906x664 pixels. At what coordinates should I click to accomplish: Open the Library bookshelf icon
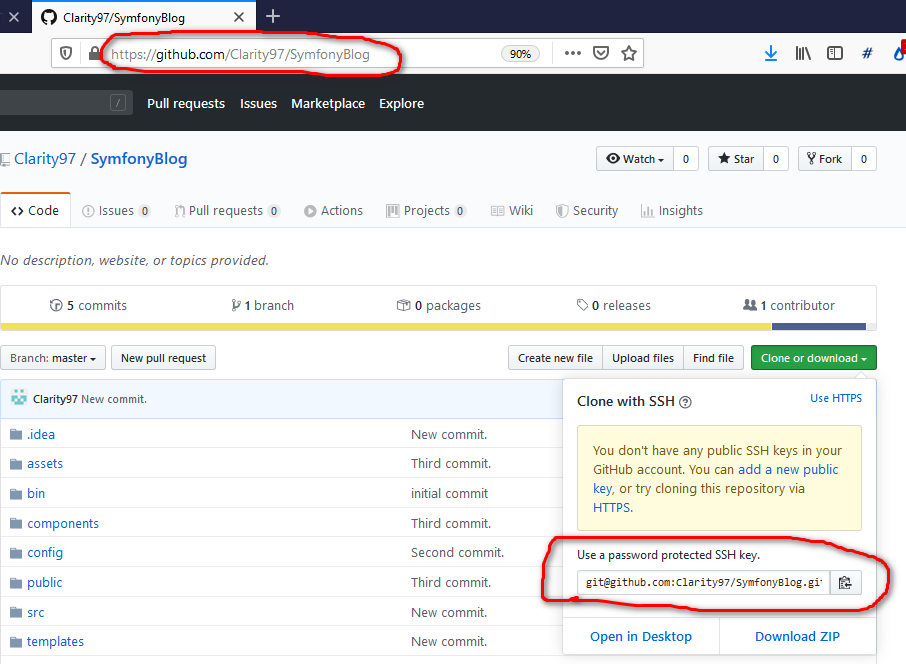tap(803, 54)
